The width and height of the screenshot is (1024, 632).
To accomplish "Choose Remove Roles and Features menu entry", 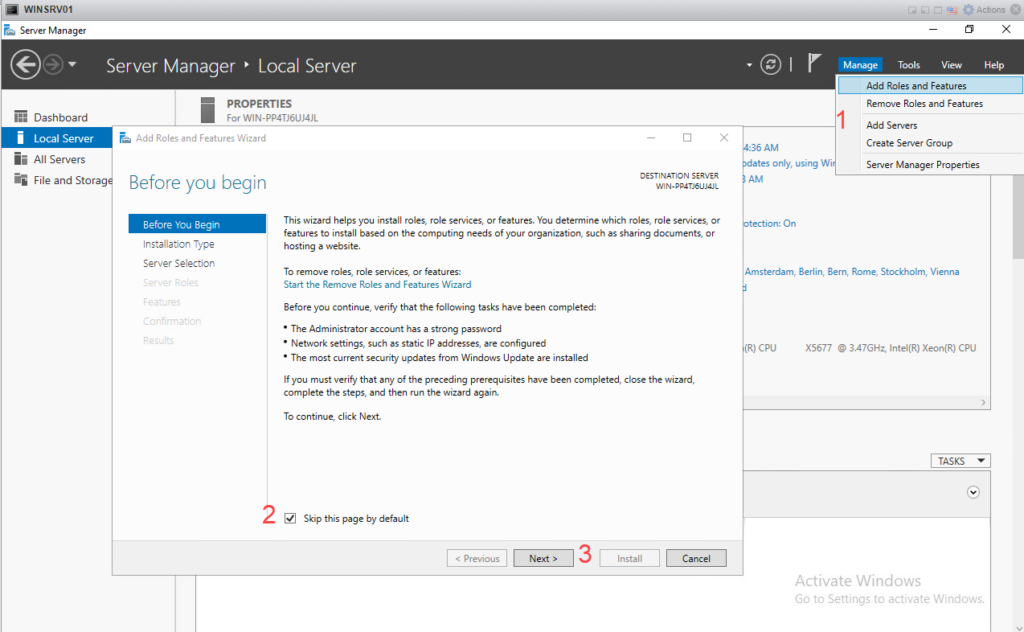I will click(930, 104).
